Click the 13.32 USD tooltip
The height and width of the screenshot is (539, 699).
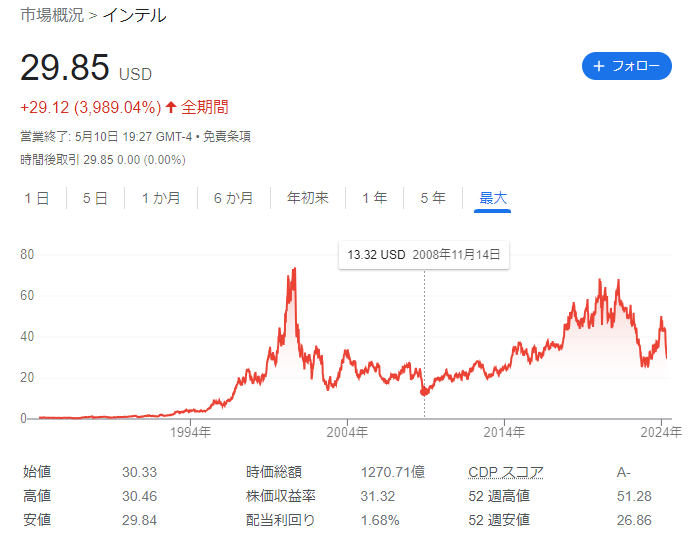click(x=424, y=255)
